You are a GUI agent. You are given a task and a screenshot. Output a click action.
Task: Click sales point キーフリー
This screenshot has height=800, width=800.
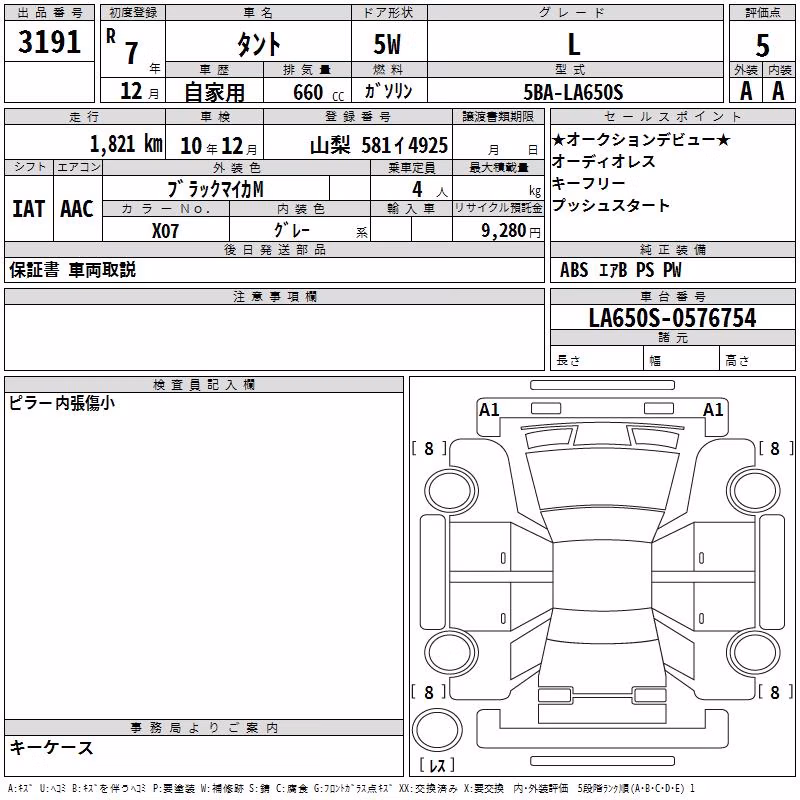pos(589,183)
